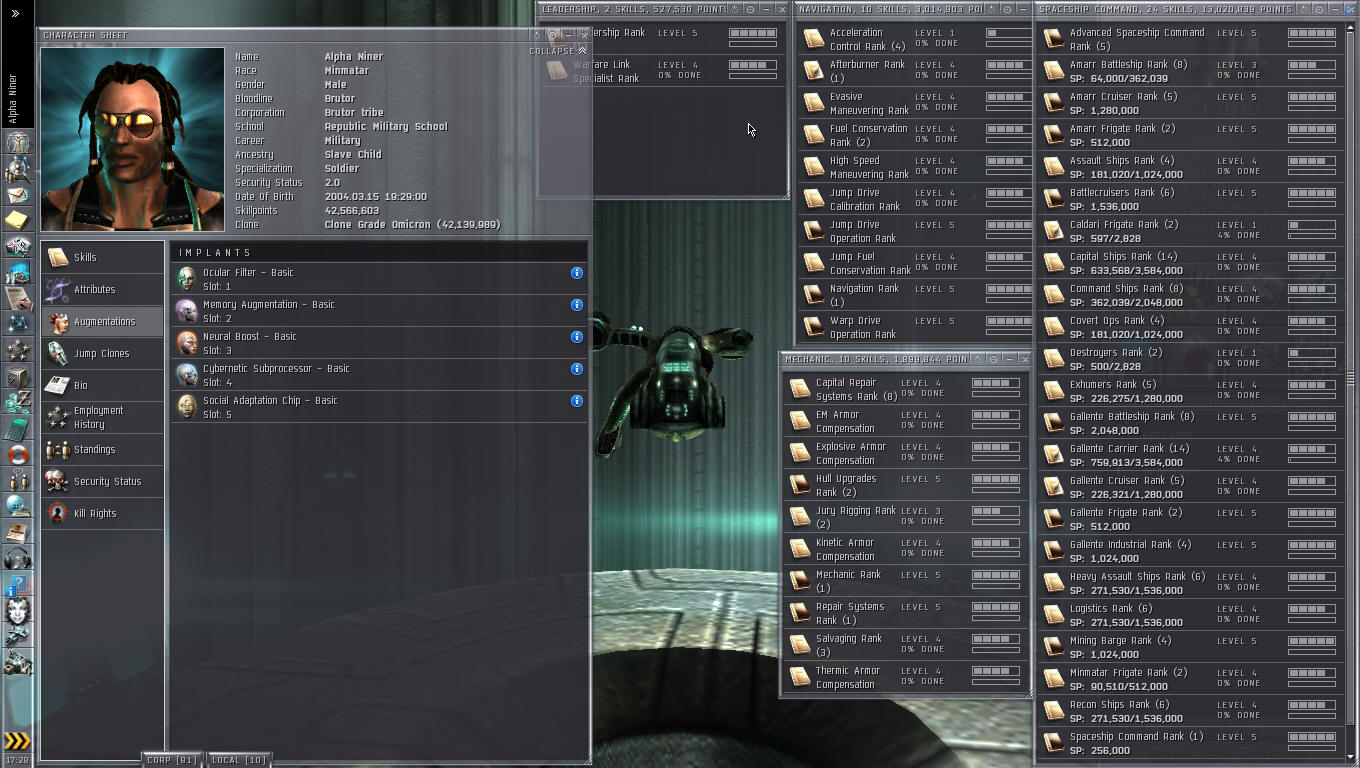Screen dimensions: 1360x768
Task: Pin the Character Sheet window
Action: pyautogui.click(x=552, y=35)
